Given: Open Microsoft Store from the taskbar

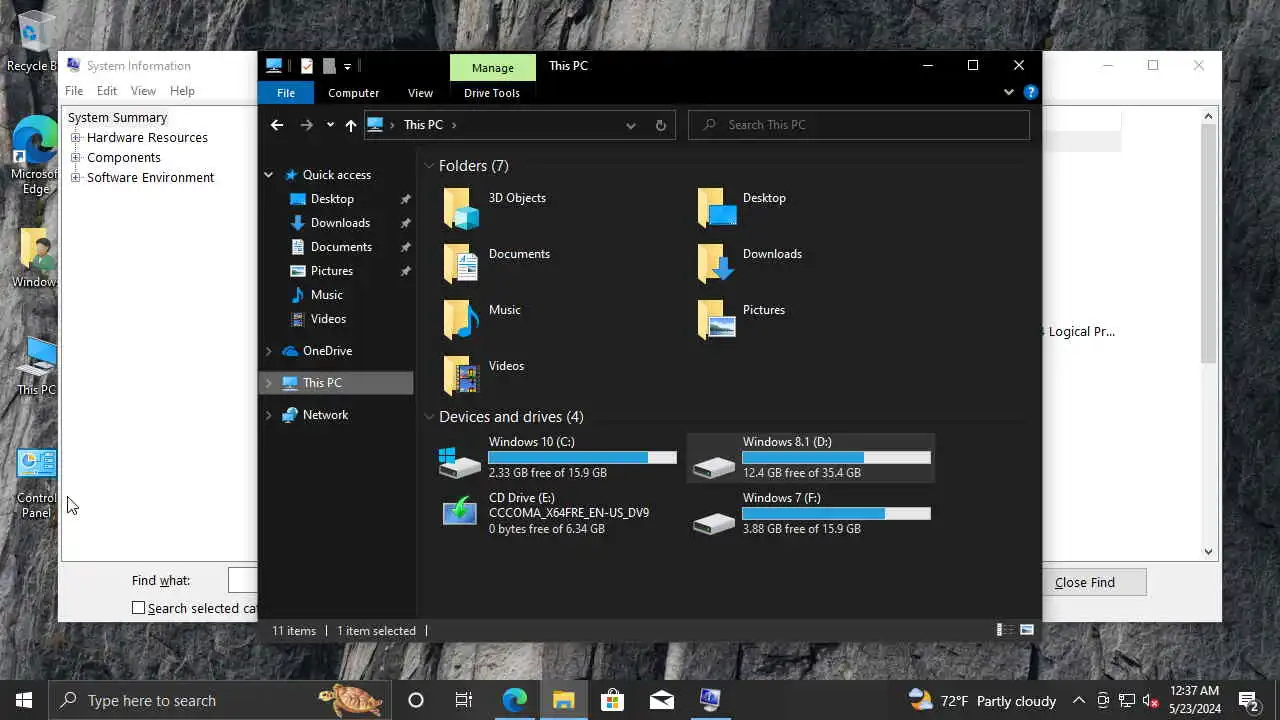Looking at the screenshot, I should tap(612, 700).
